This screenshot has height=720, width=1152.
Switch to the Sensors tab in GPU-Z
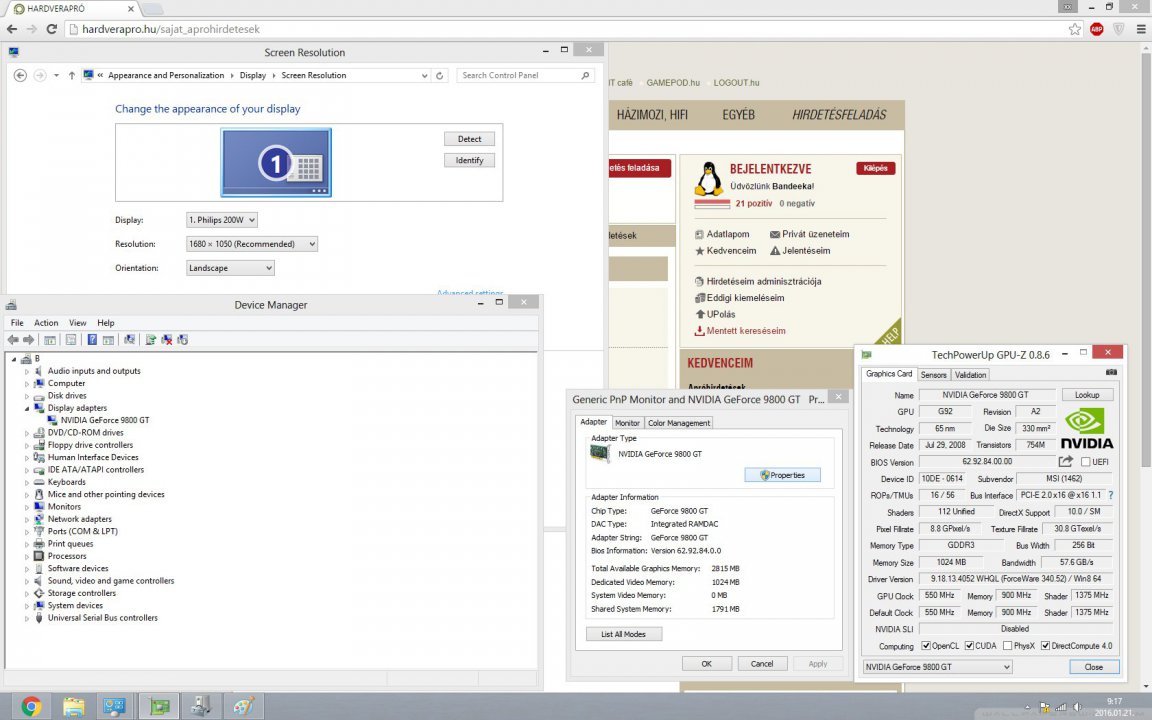click(933, 375)
